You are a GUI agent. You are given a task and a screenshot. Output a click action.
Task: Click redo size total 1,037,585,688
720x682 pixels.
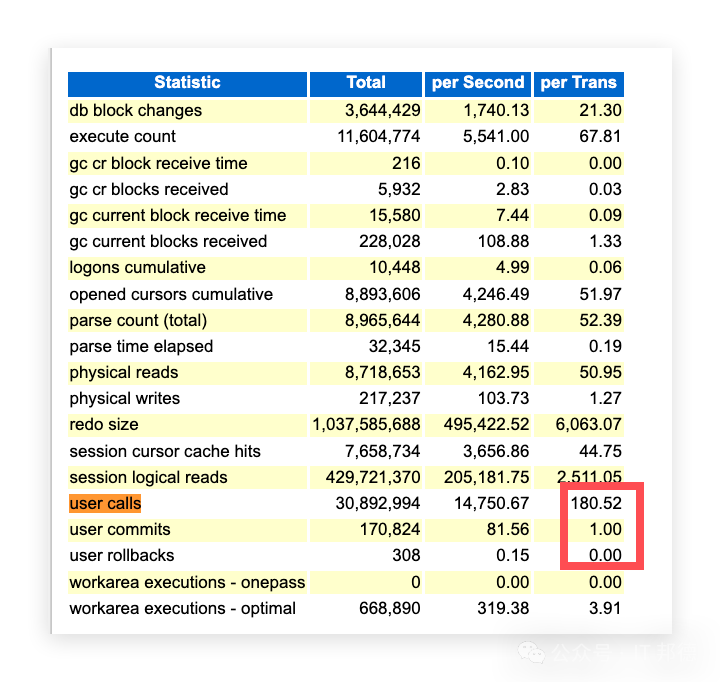tap(366, 424)
